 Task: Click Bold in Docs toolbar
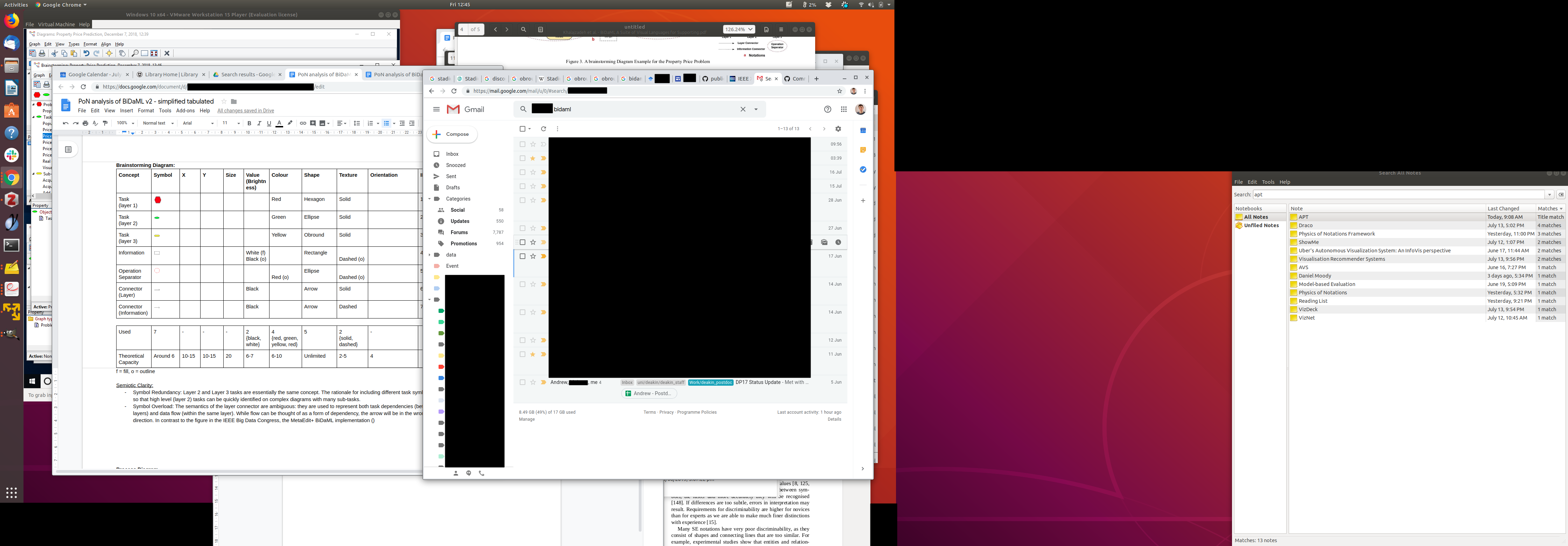coord(249,124)
